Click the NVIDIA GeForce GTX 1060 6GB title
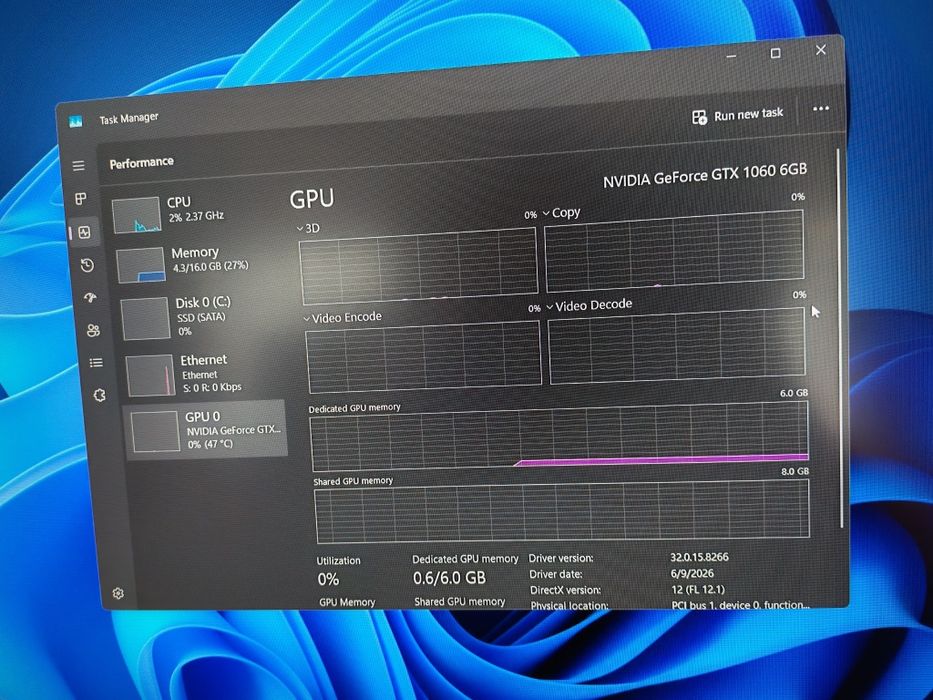The image size is (933, 700). [705, 176]
